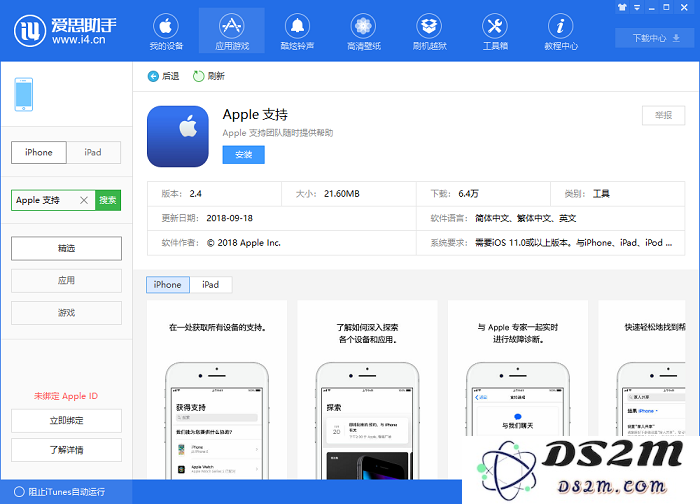Viewport: 700px width, 504px height.
Task: Click the category value 工具
Action: 601,194
